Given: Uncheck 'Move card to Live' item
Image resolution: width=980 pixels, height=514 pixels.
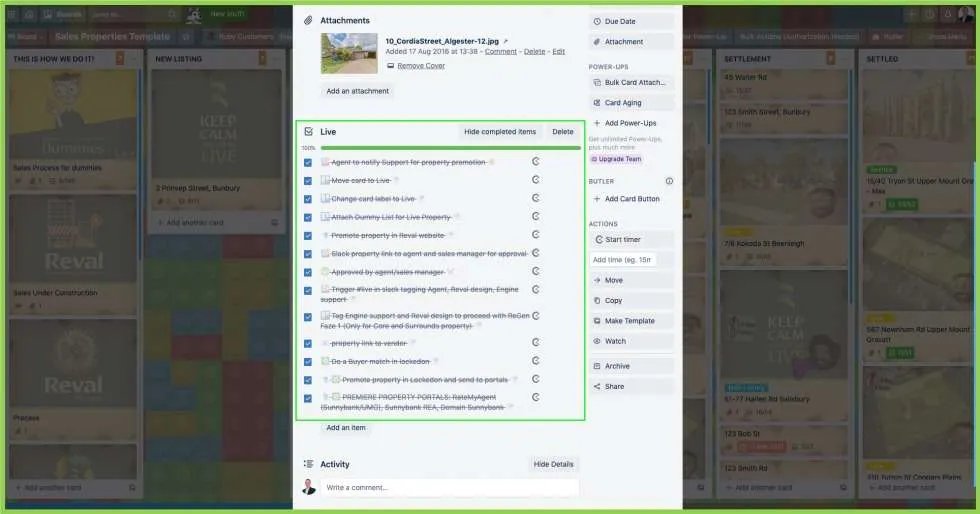Looking at the screenshot, I should click(308, 181).
